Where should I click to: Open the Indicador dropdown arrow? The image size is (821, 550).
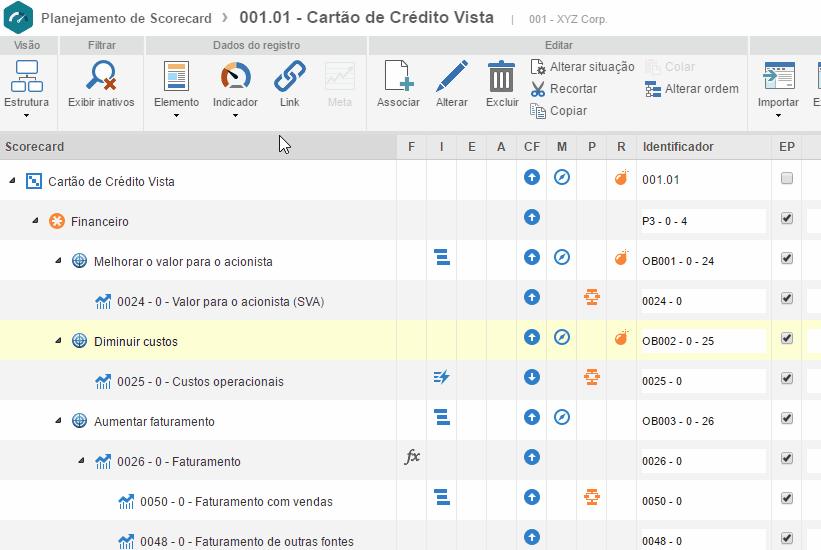coord(235,115)
